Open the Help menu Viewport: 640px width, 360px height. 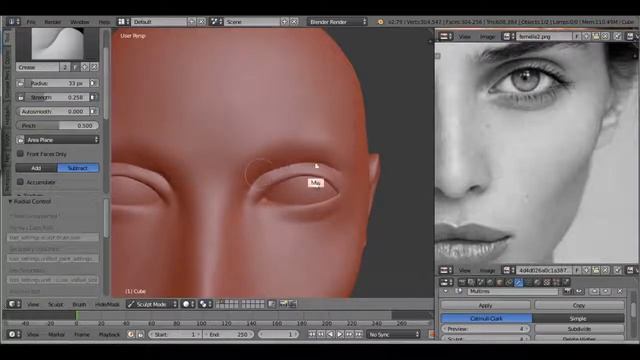104,22
